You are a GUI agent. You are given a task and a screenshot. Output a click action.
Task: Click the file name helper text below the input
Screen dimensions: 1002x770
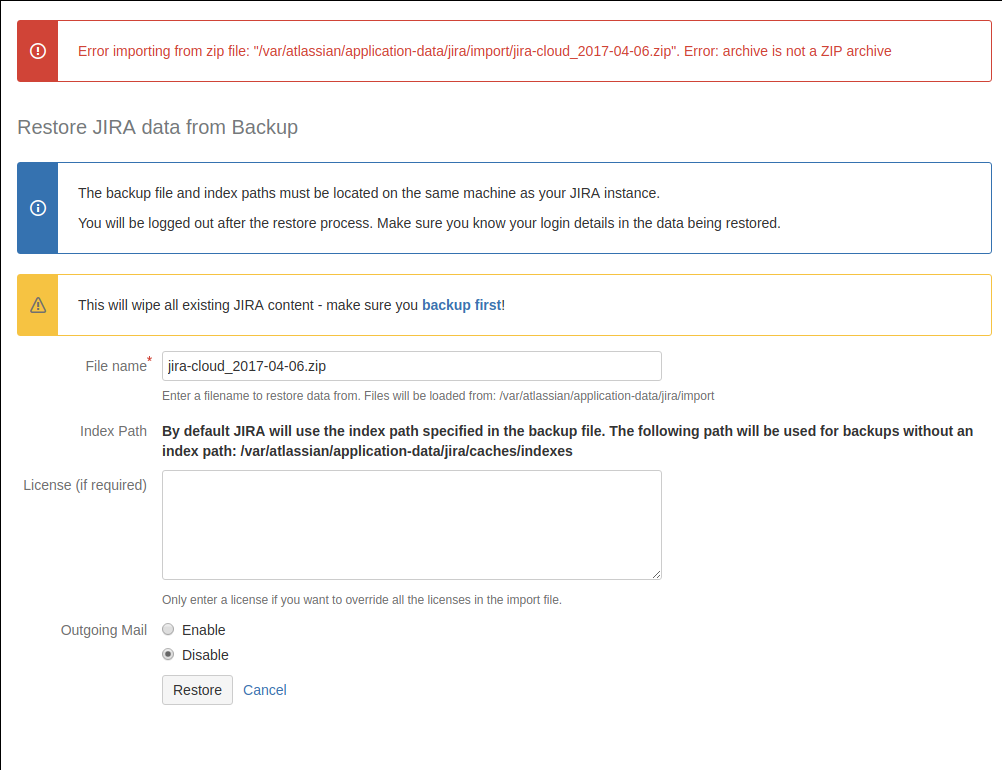click(438, 396)
